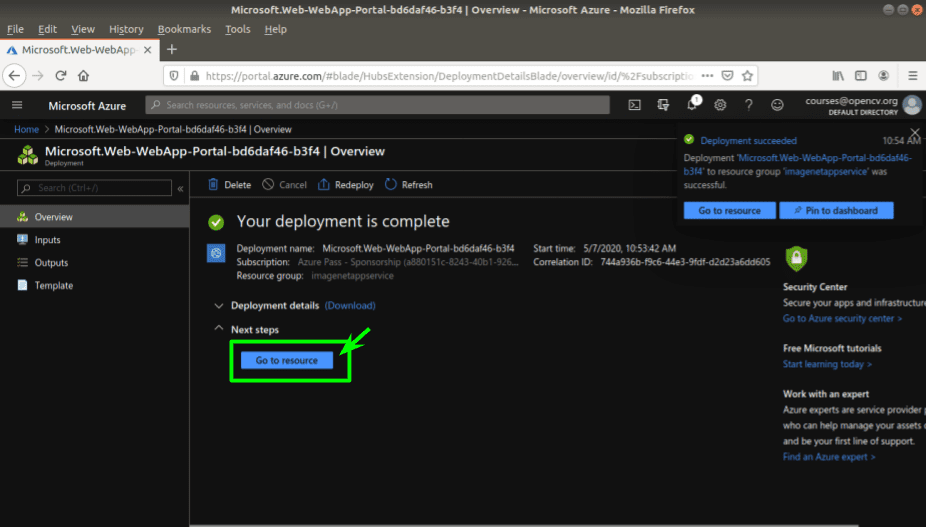Dismiss the Deployment succeeded notification
Image resolution: width=926 pixels, height=527 pixels.
[915, 132]
